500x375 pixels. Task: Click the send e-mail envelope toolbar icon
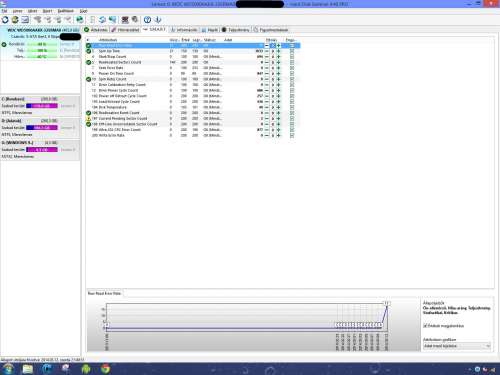tap(25, 20)
